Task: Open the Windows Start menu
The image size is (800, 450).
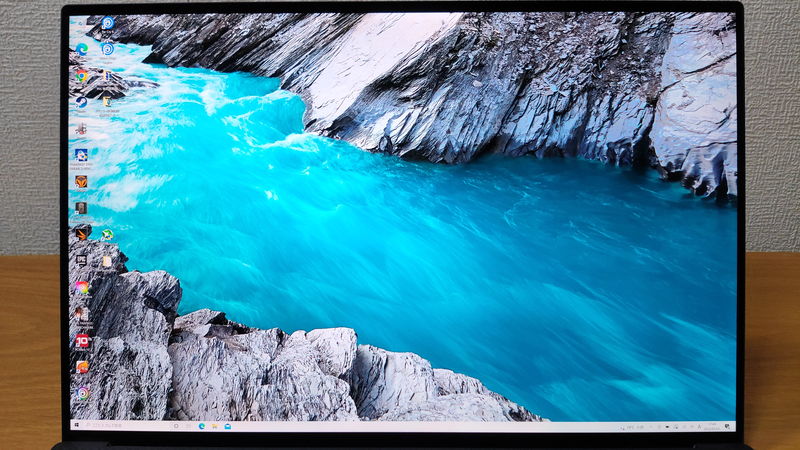Action: coord(77,425)
